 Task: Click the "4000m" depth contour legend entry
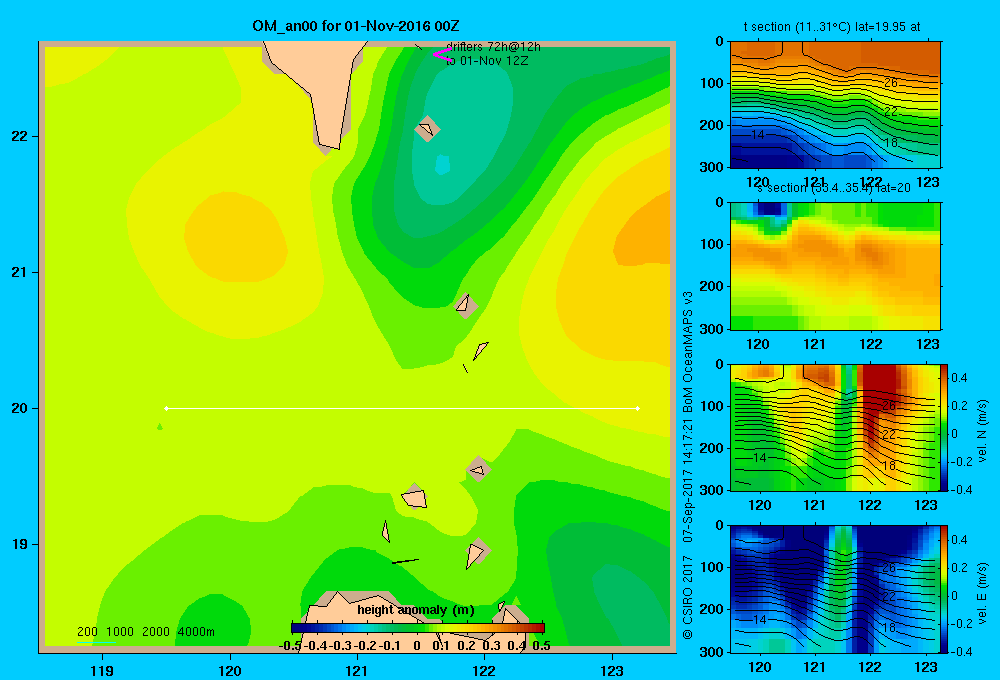(x=196, y=632)
